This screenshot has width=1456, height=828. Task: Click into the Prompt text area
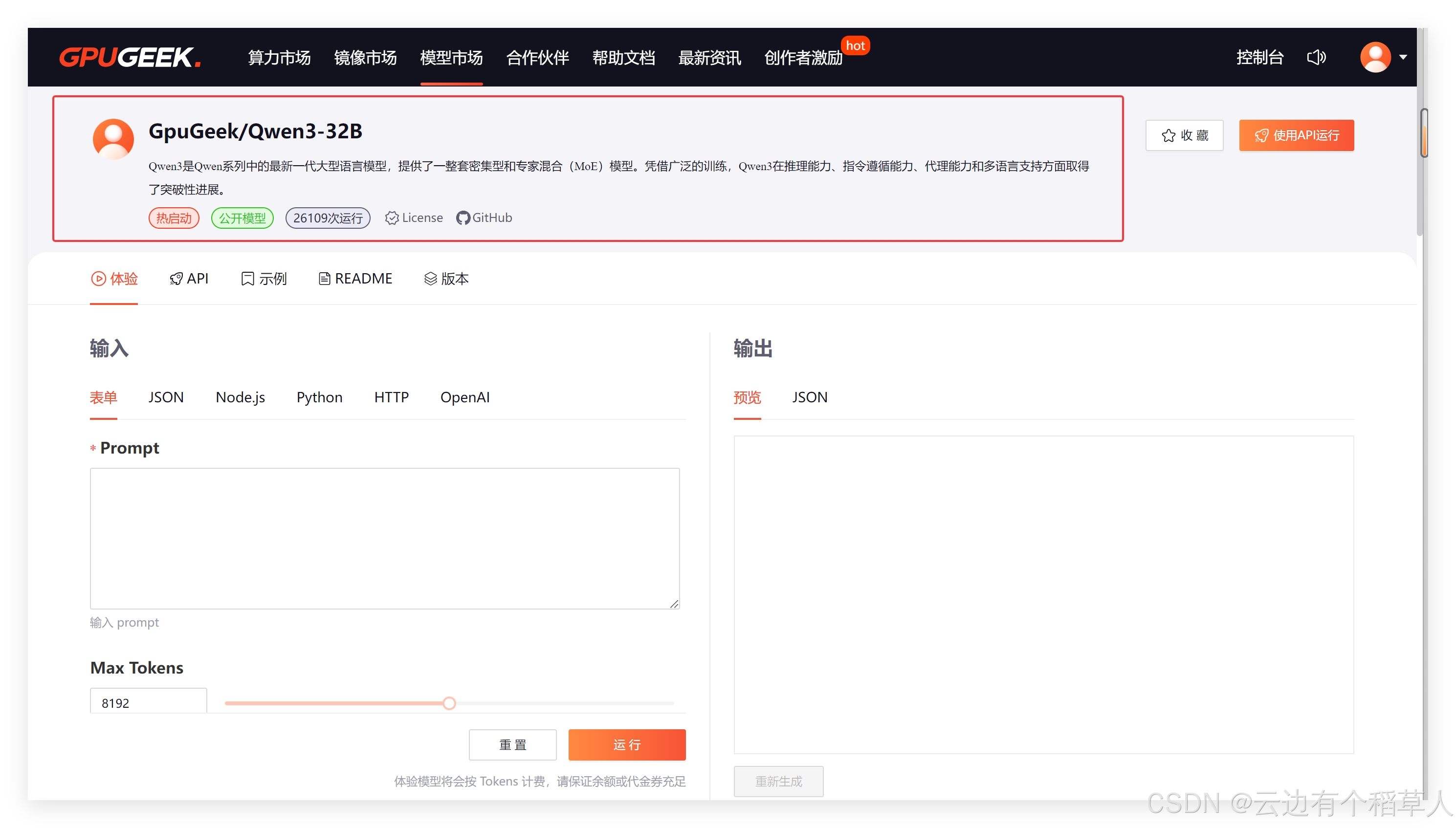(384, 538)
